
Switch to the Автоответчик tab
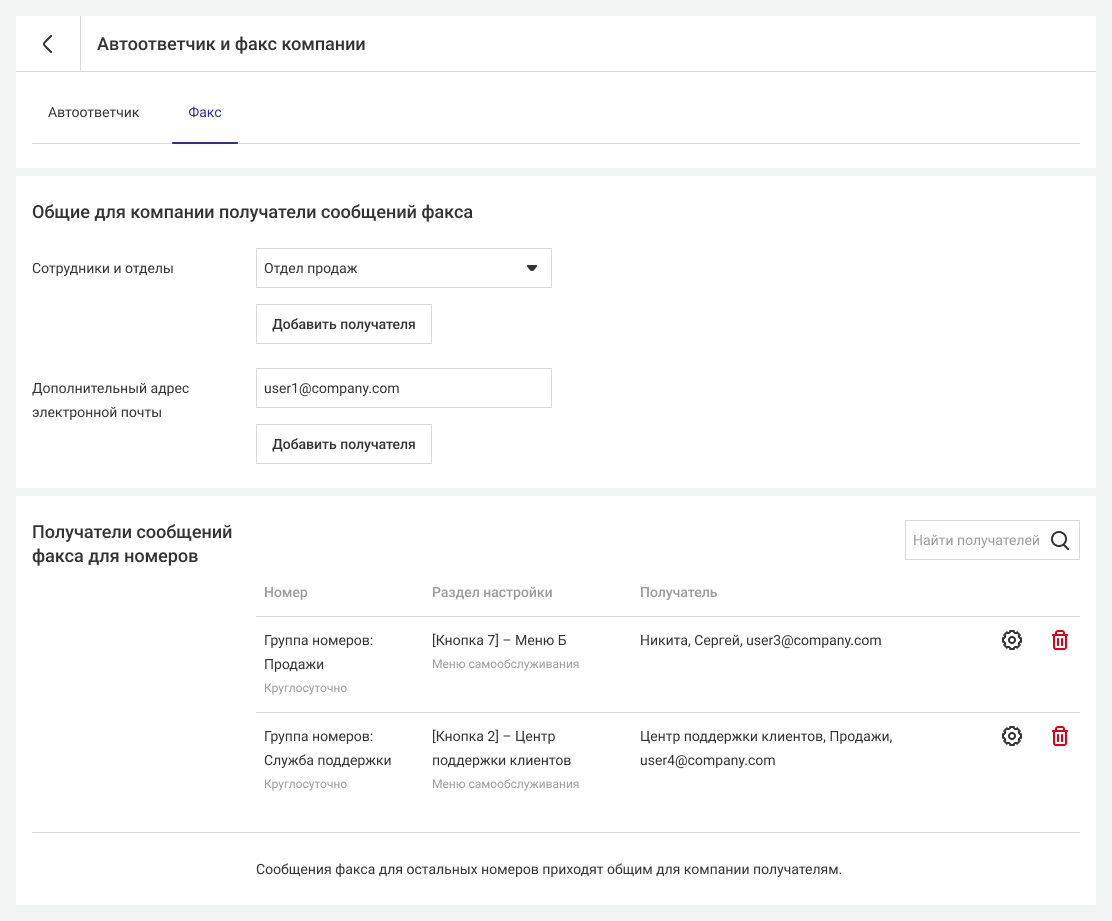click(94, 112)
